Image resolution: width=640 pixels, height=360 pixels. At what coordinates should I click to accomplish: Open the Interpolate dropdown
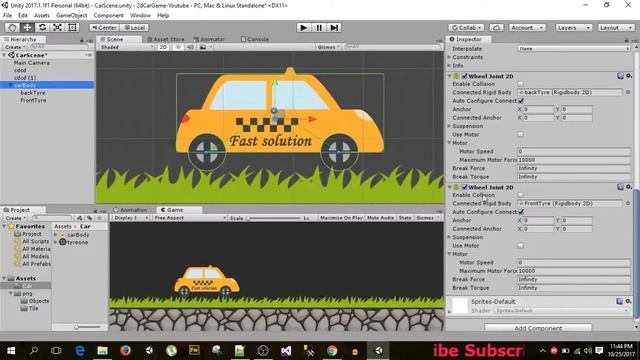[574, 49]
